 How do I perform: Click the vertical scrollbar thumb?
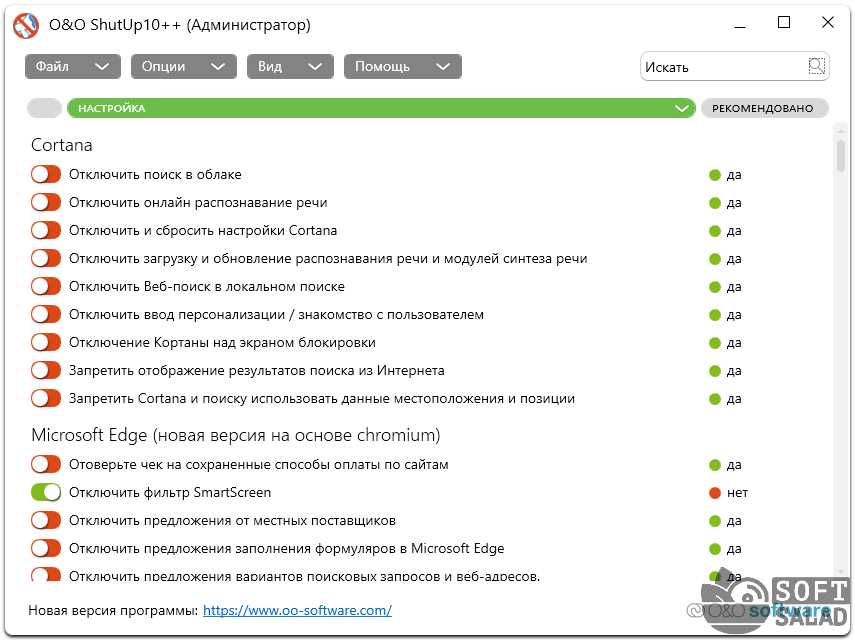point(841,156)
